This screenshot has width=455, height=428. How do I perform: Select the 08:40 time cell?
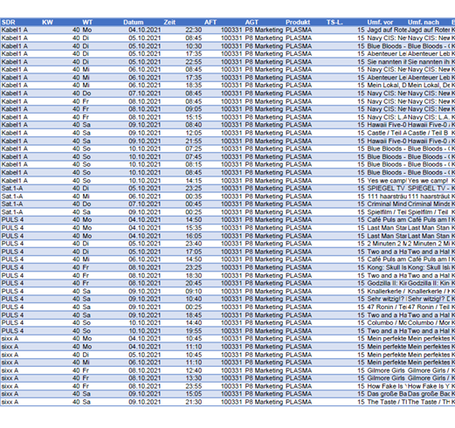pyautogui.click(x=194, y=125)
